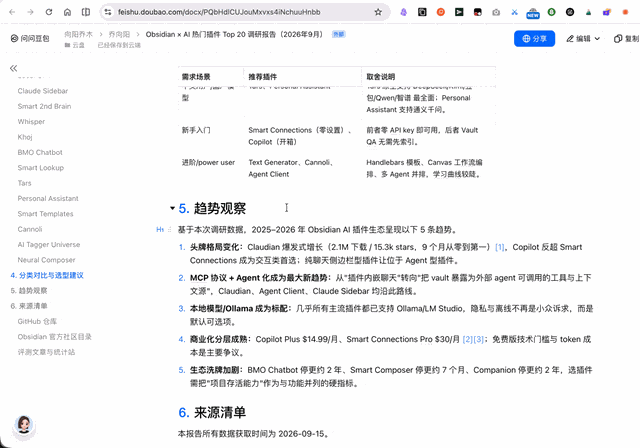Go back with the browser back arrow

point(12,12)
